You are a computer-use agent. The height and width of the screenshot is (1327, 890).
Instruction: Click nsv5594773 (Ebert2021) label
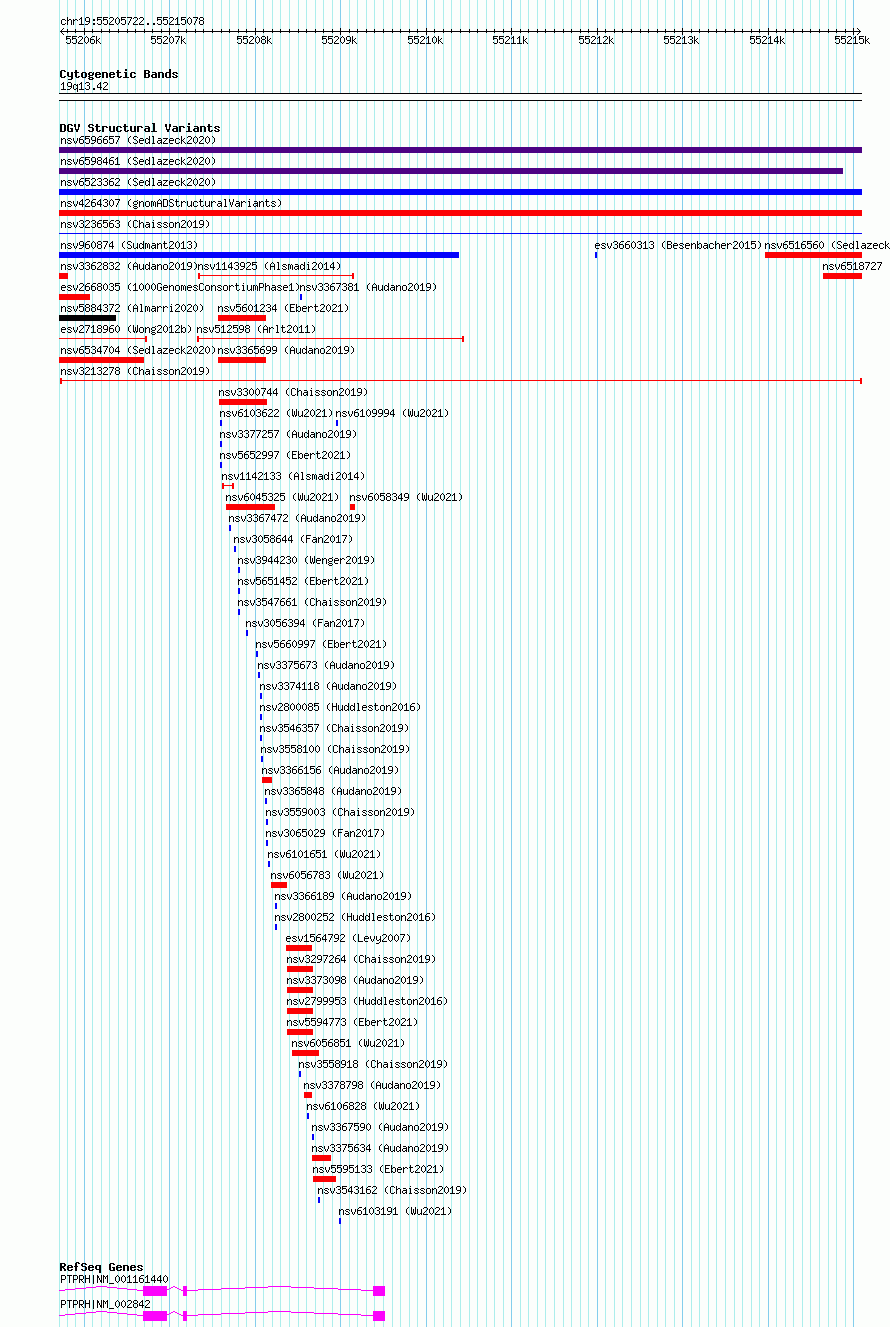pyautogui.click(x=353, y=1022)
